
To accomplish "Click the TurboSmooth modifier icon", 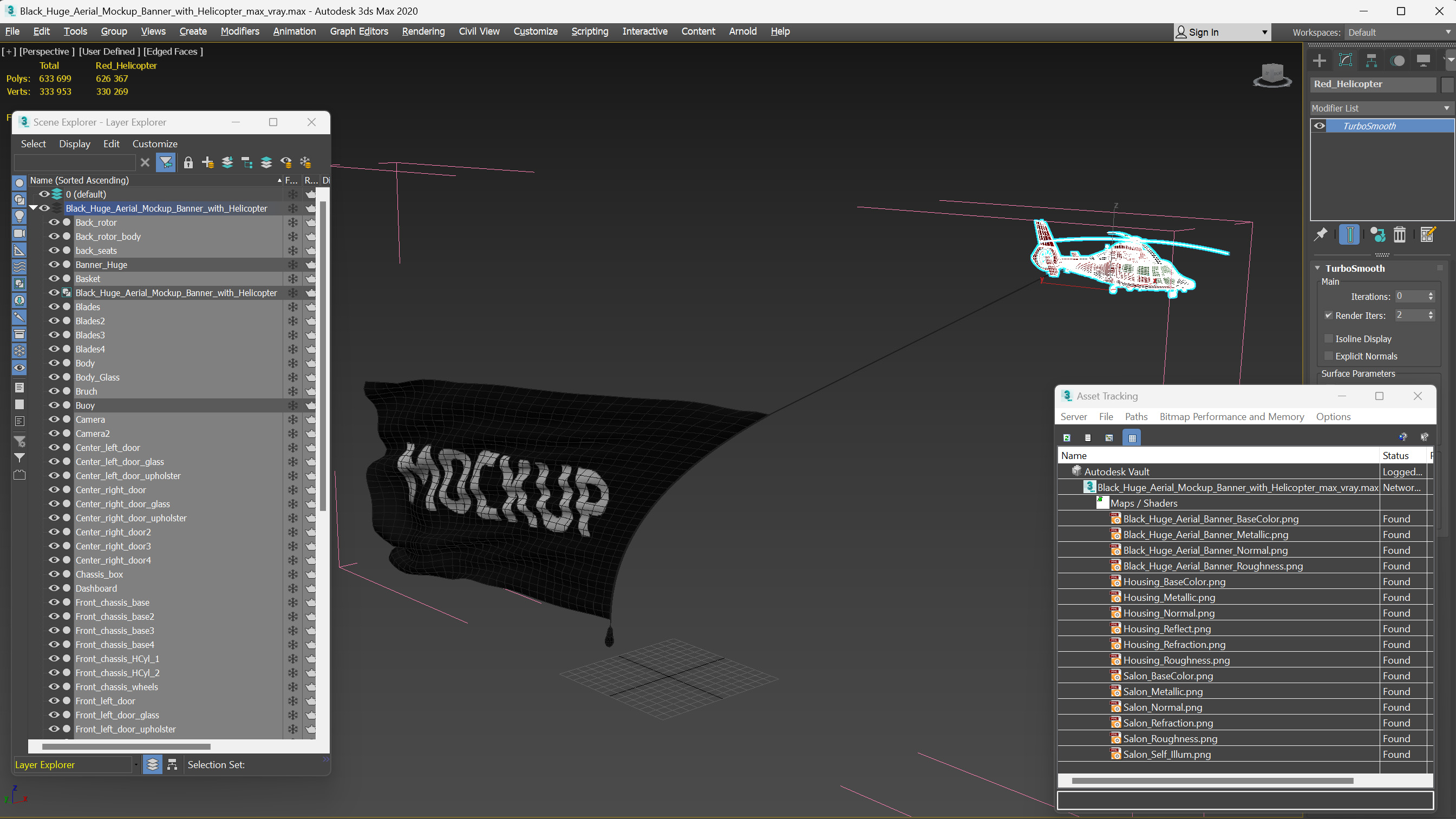I will (1320, 126).
